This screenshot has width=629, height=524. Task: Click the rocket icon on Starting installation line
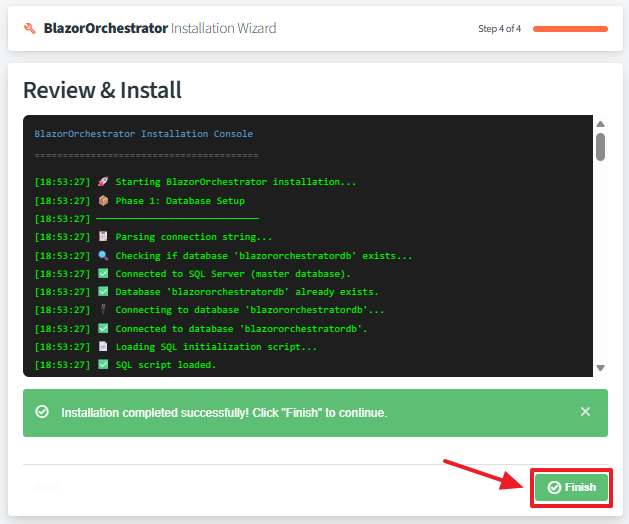[x=102, y=182]
